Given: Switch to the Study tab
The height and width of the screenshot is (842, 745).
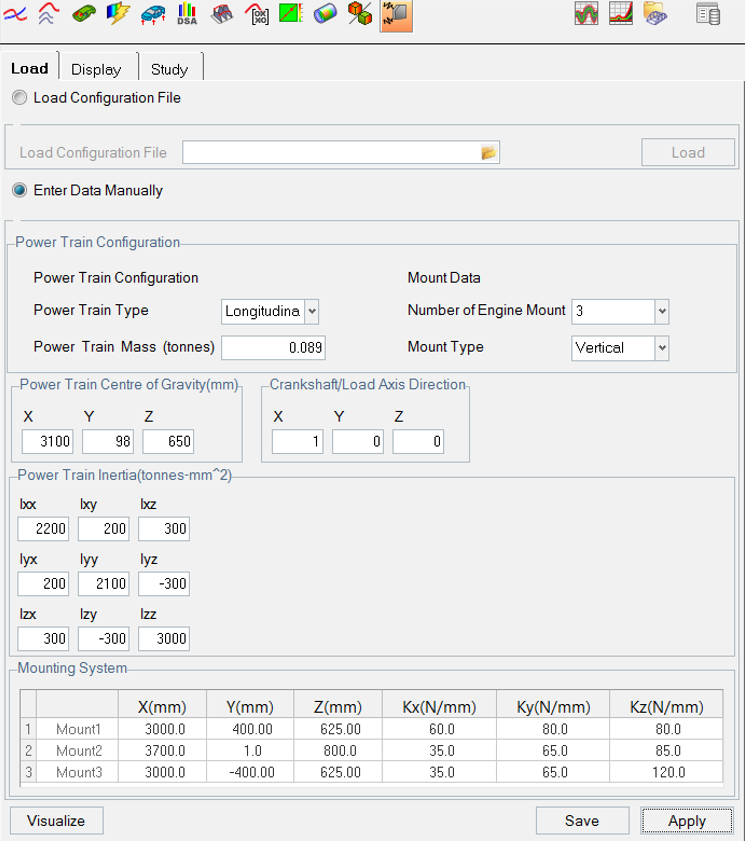Looking at the screenshot, I should (x=169, y=69).
